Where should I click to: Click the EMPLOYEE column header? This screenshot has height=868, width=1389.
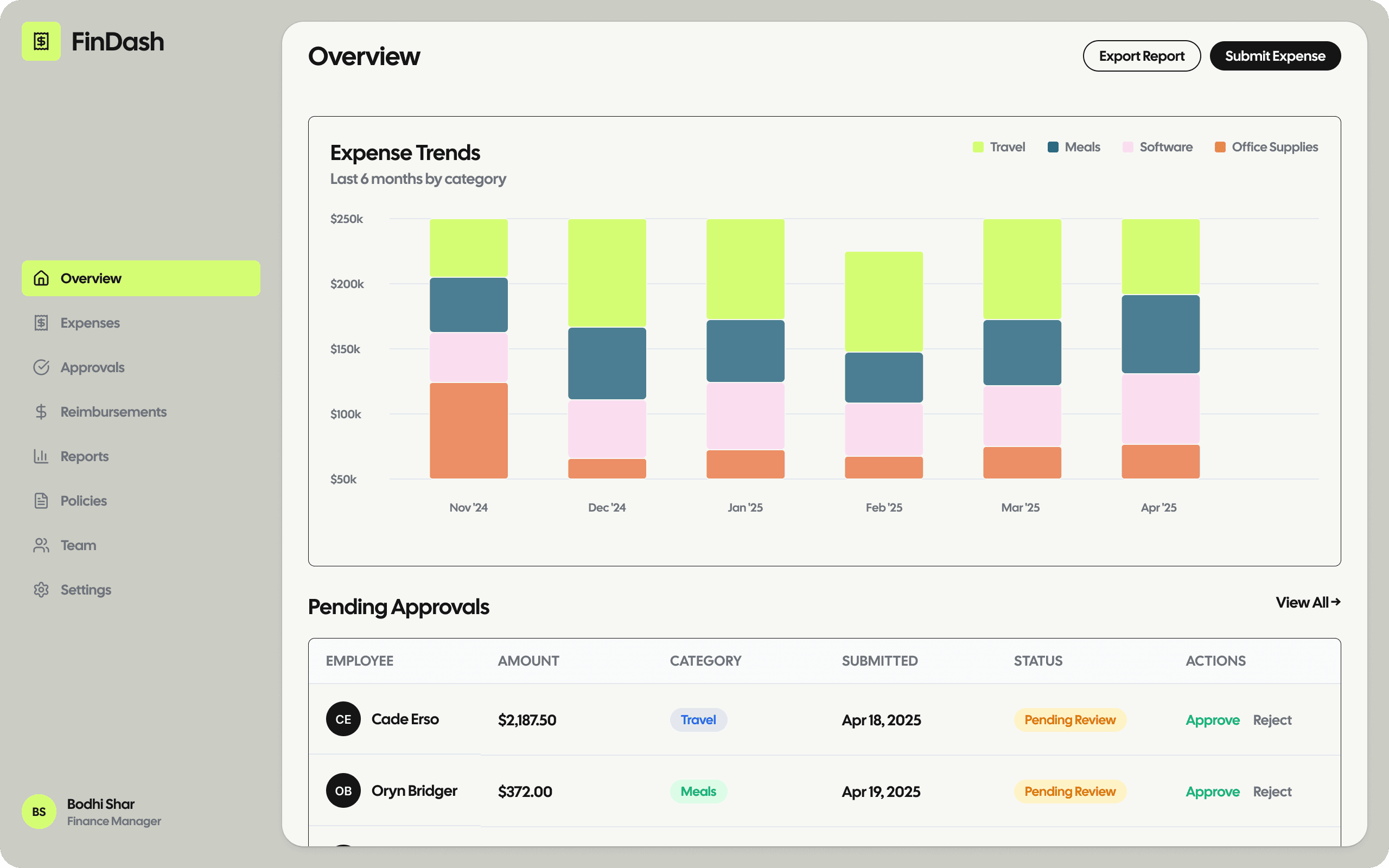359,661
